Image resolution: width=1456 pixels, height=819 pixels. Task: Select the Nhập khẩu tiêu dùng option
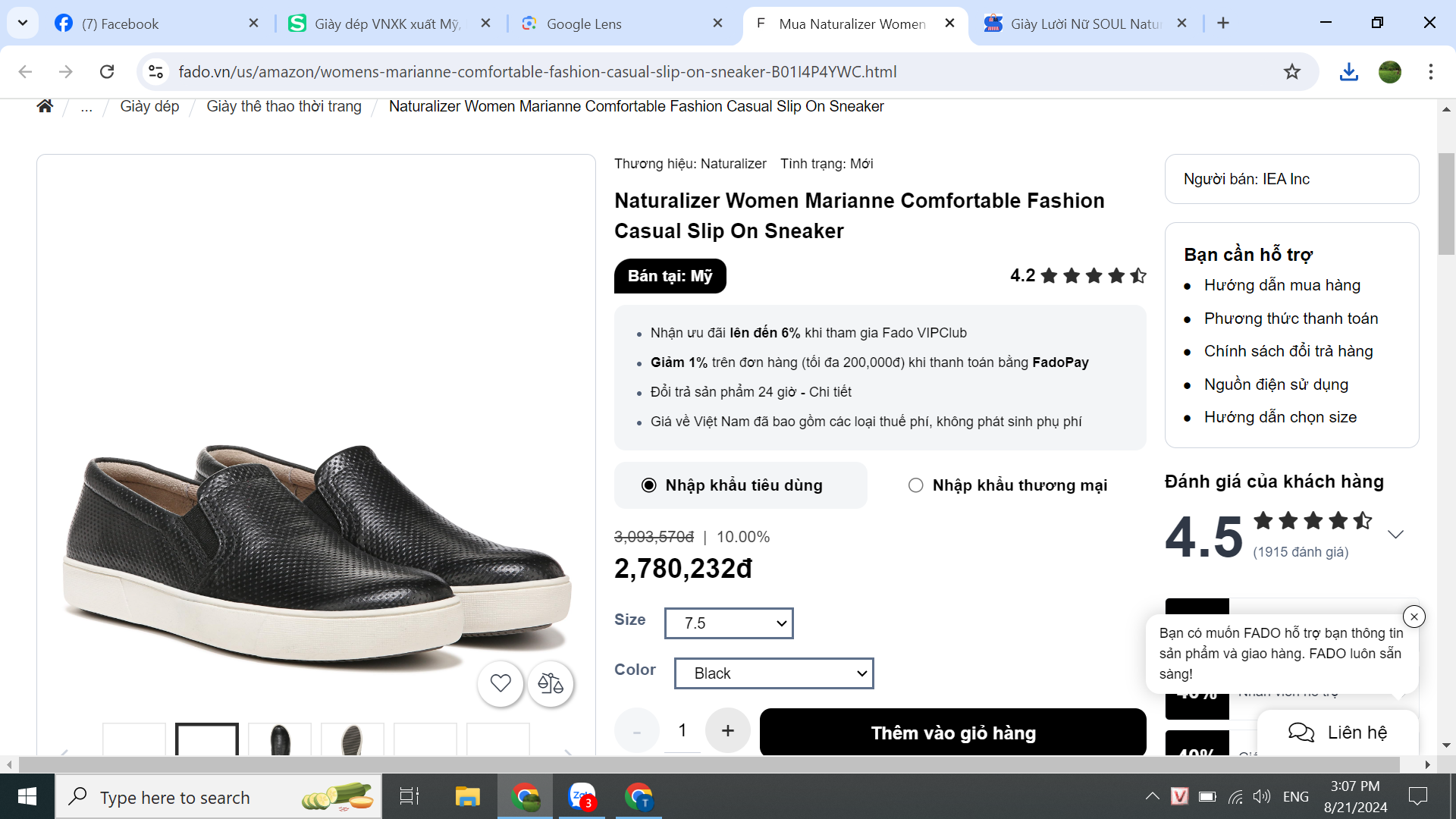[x=649, y=485]
